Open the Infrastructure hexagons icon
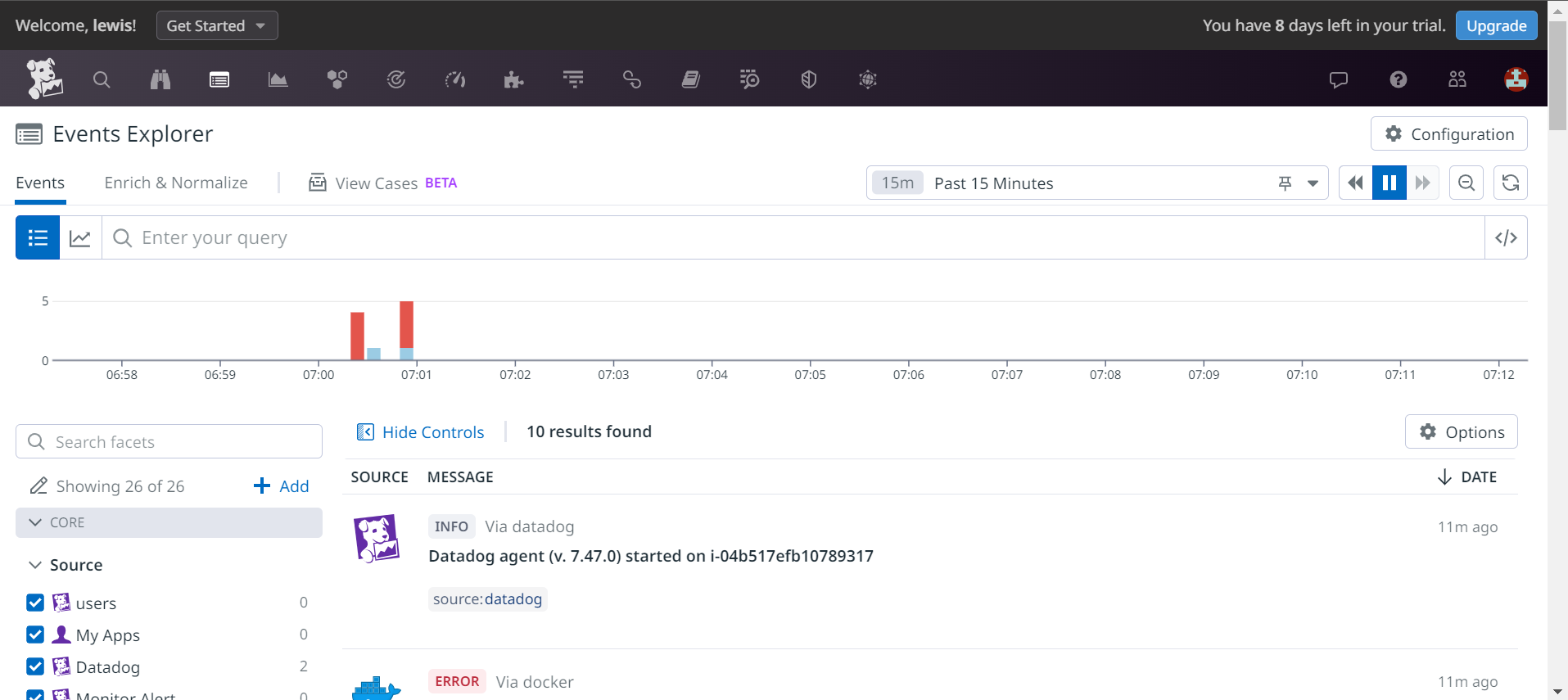 point(337,79)
